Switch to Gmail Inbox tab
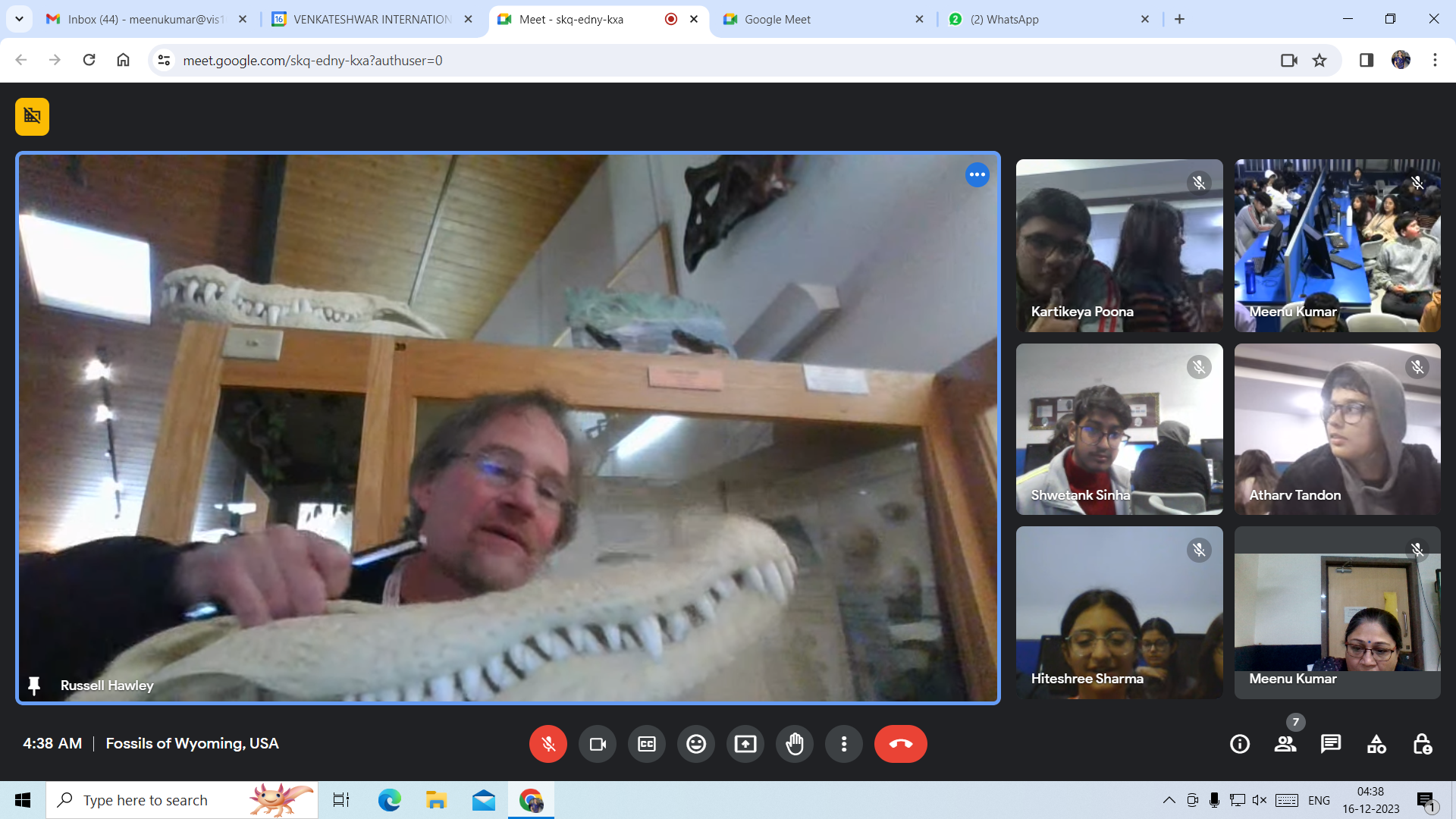This screenshot has height=819, width=1456. (x=144, y=19)
